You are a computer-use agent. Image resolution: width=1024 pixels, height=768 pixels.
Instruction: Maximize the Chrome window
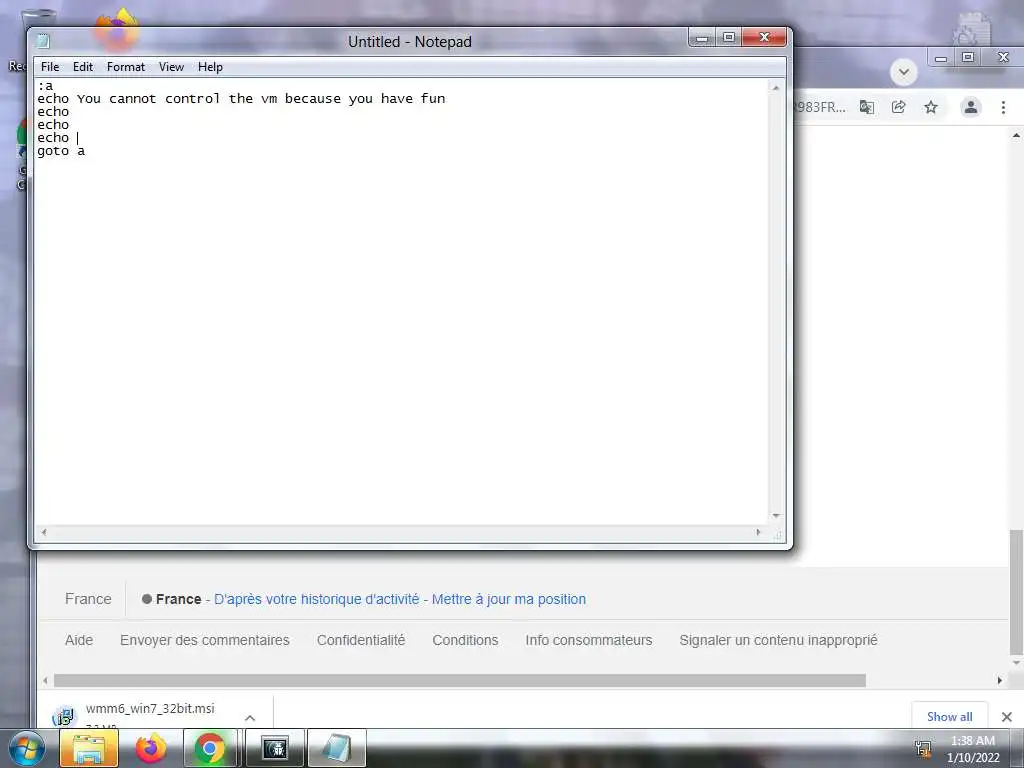pyautogui.click(x=968, y=57)
